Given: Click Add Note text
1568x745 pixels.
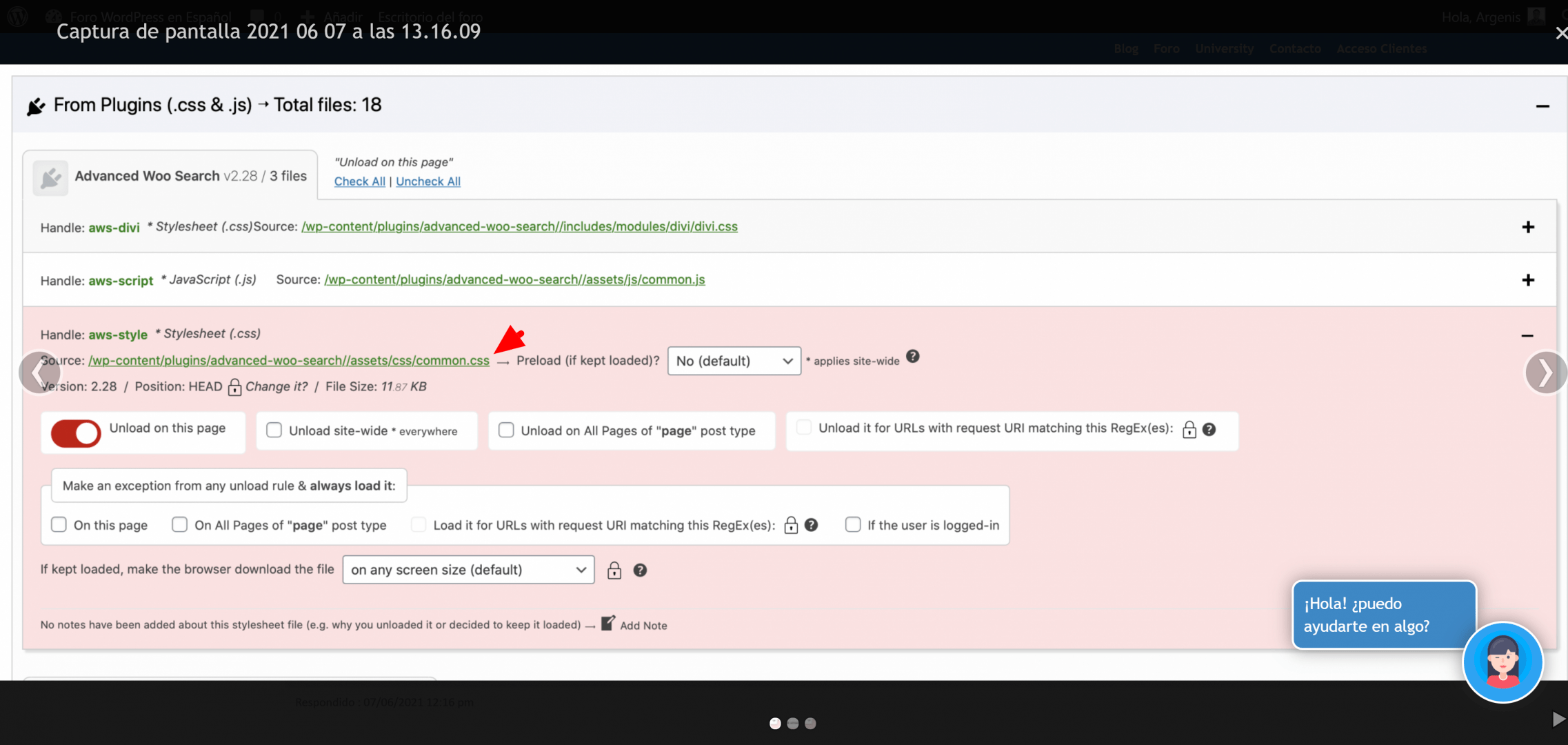Looking at the screenshot, I should (x=643, y=626).
